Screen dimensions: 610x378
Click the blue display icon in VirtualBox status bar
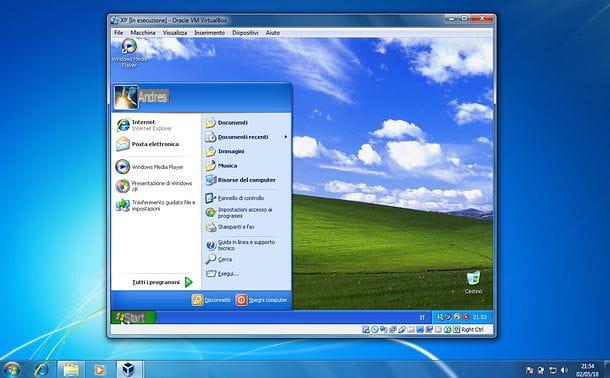[x=421, y=329]
